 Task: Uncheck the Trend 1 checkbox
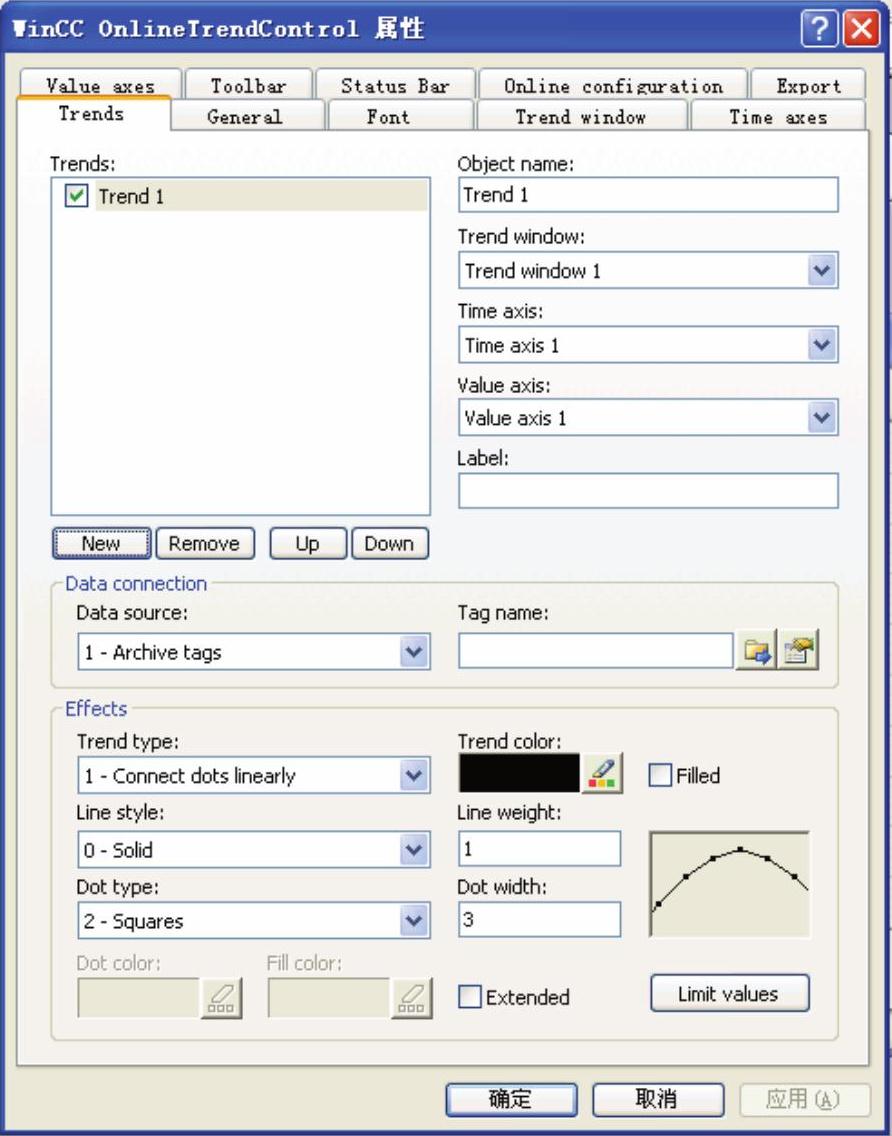point(76,196)
